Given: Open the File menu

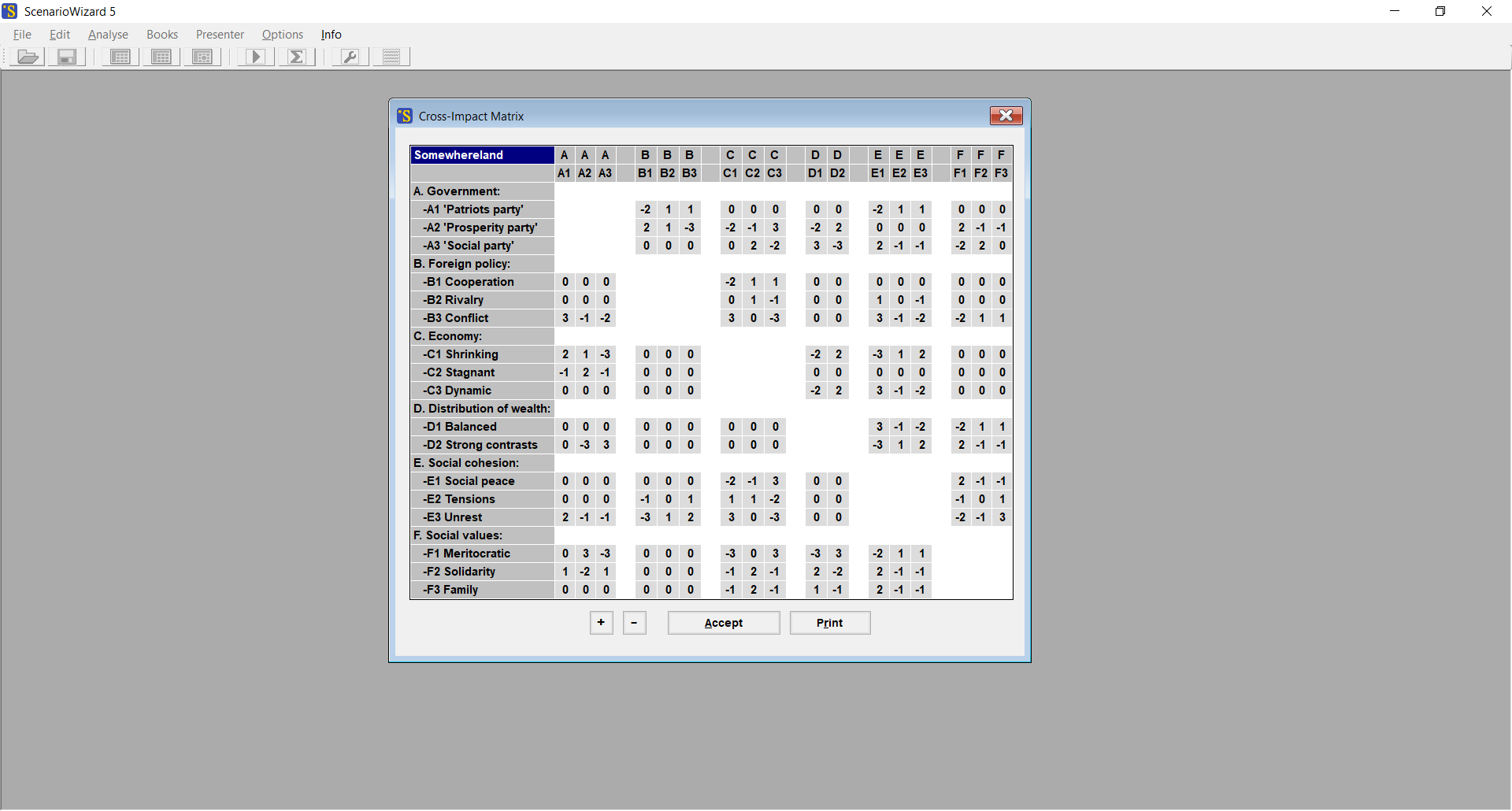Looking at the screenshot, I should point(22,35).
